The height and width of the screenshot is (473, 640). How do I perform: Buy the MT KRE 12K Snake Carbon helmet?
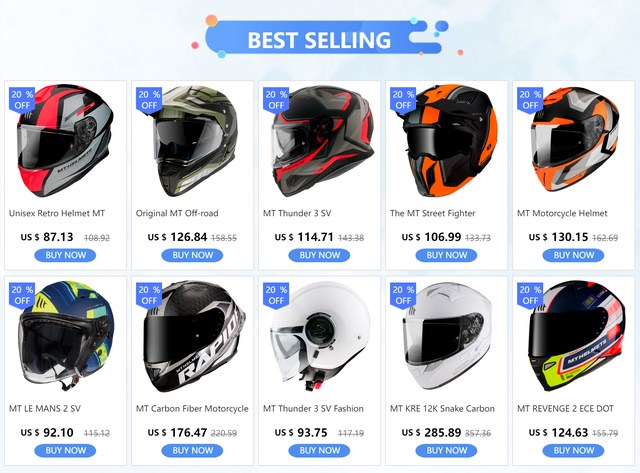447,451
